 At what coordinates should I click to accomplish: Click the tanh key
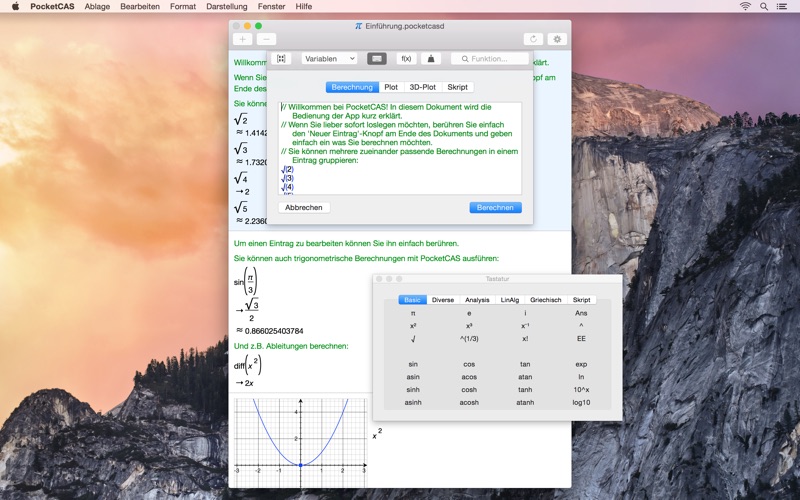pos(525,390)
